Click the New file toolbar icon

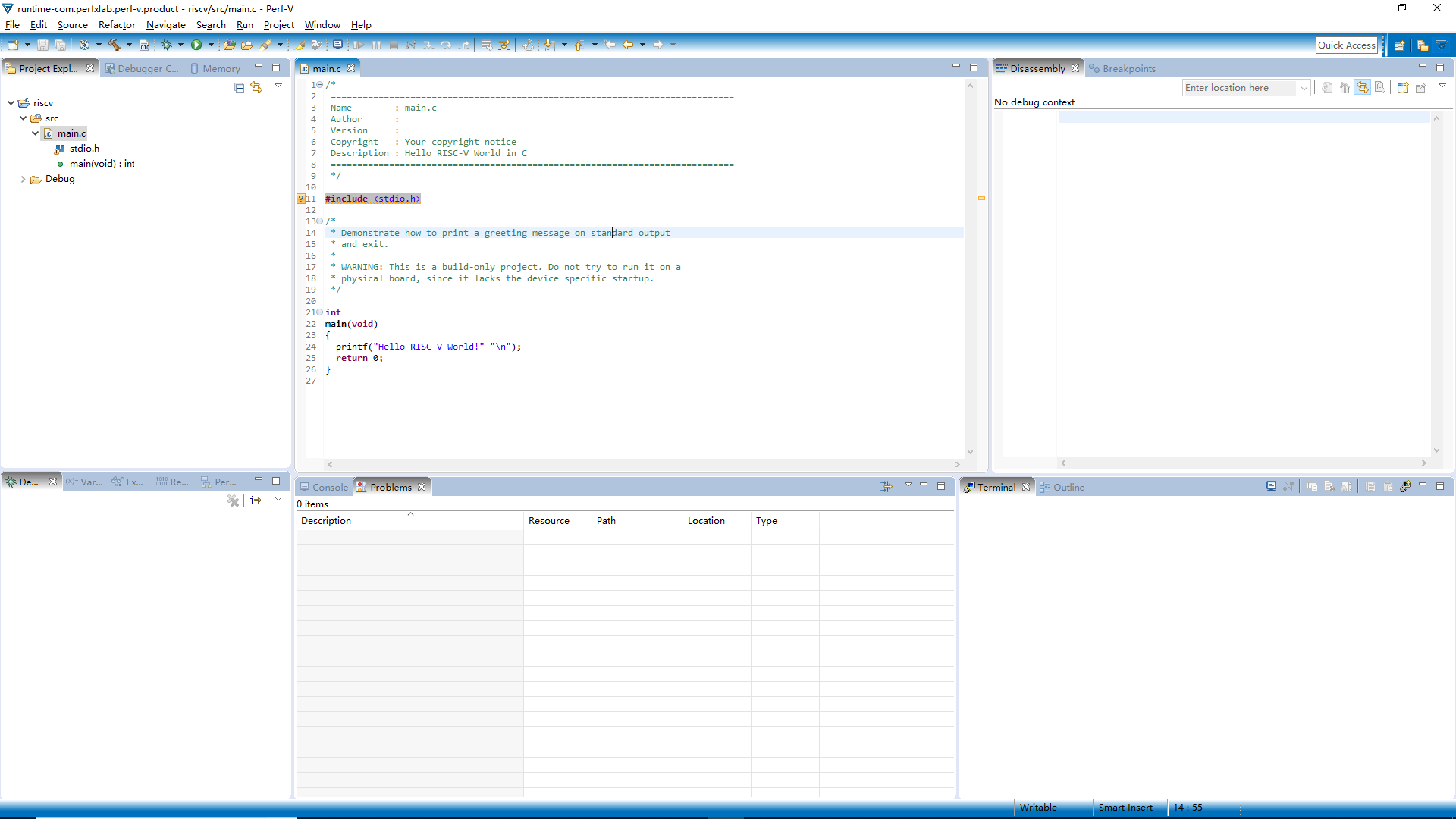pos(12,44)
